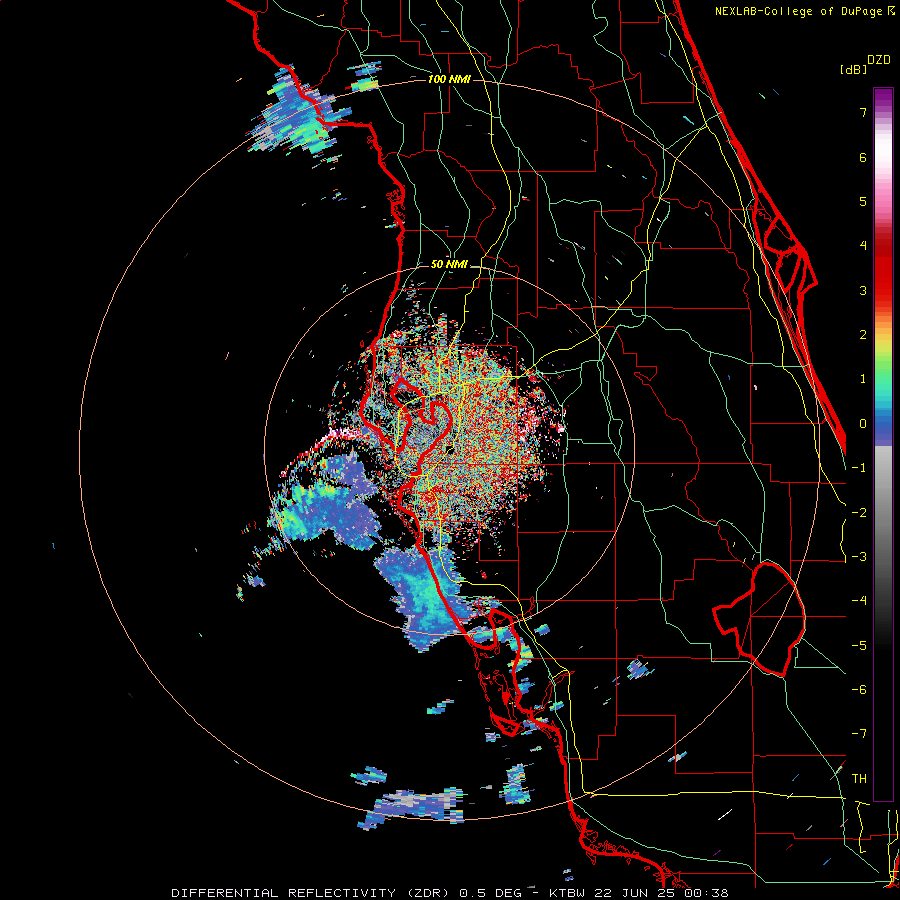Click the 0 value on color scale
Viewport: 900px width, 900px height.
tap(863, 424)
